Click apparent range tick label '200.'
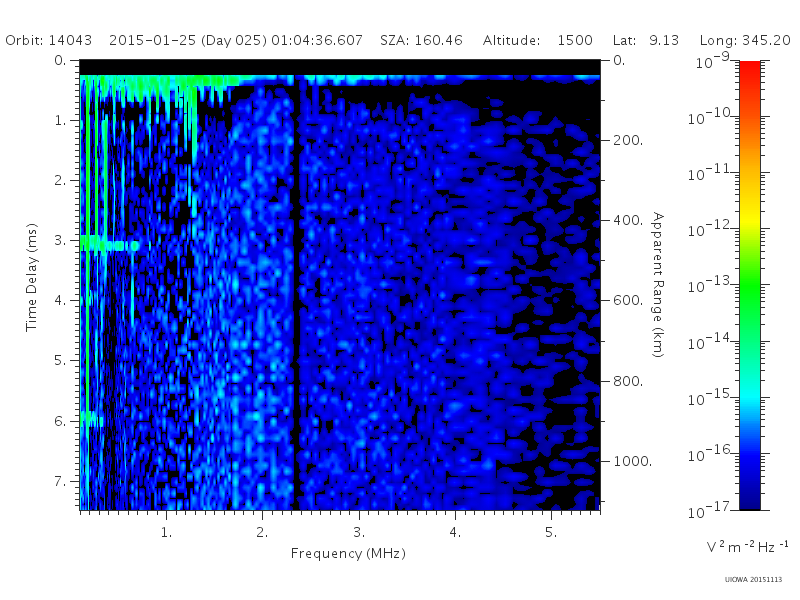This screenshot has width=800, height=600. pyautogui.click(x=628, y=140)
